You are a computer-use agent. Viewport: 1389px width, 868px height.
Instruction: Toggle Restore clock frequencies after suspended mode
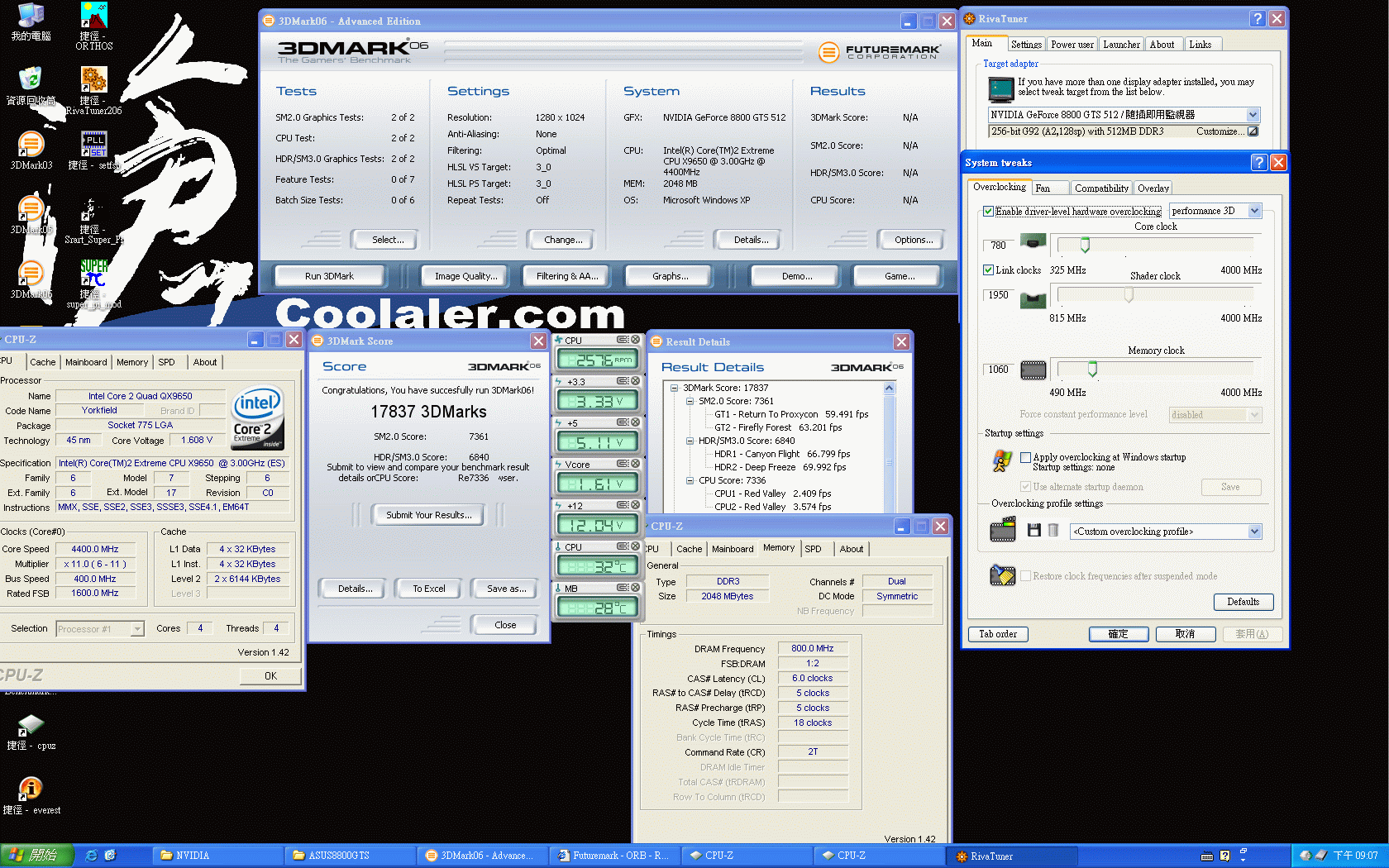[1025, 576]
